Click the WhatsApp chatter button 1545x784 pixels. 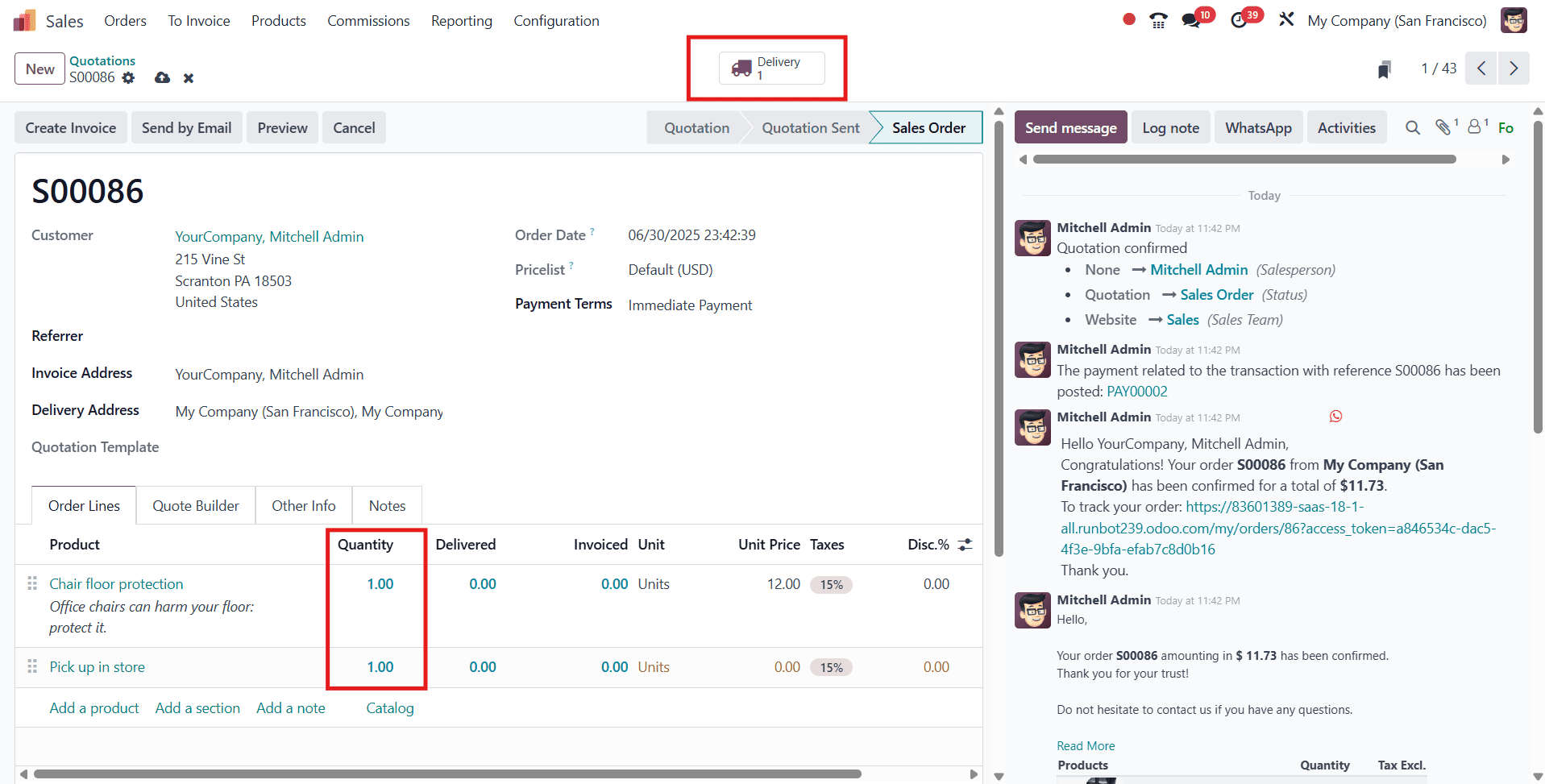click(1259, 128)
